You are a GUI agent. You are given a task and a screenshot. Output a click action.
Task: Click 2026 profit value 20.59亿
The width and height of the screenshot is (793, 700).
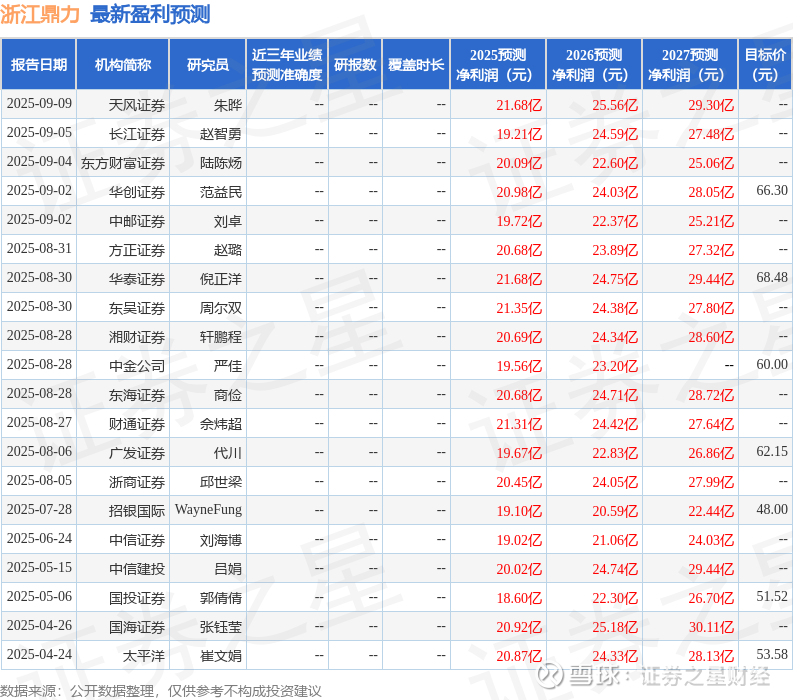click(615, 511)
